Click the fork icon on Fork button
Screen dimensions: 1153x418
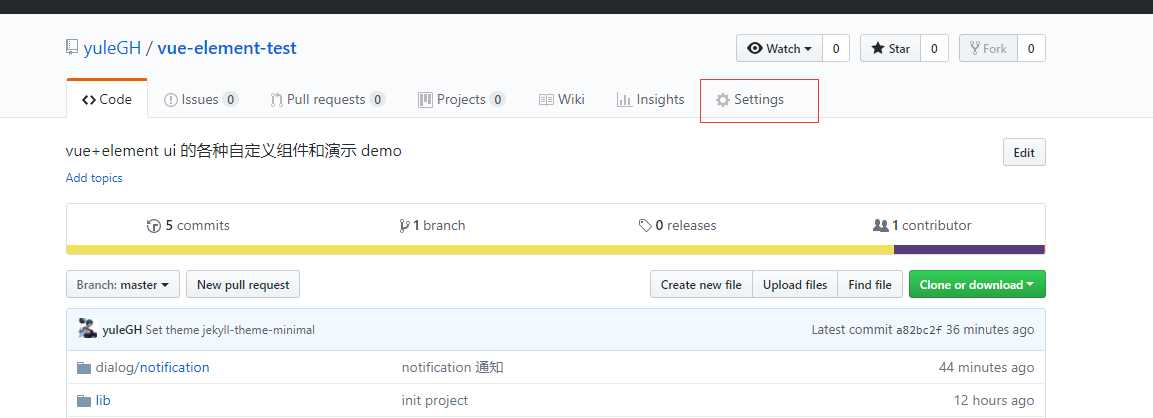pos(974,49)
